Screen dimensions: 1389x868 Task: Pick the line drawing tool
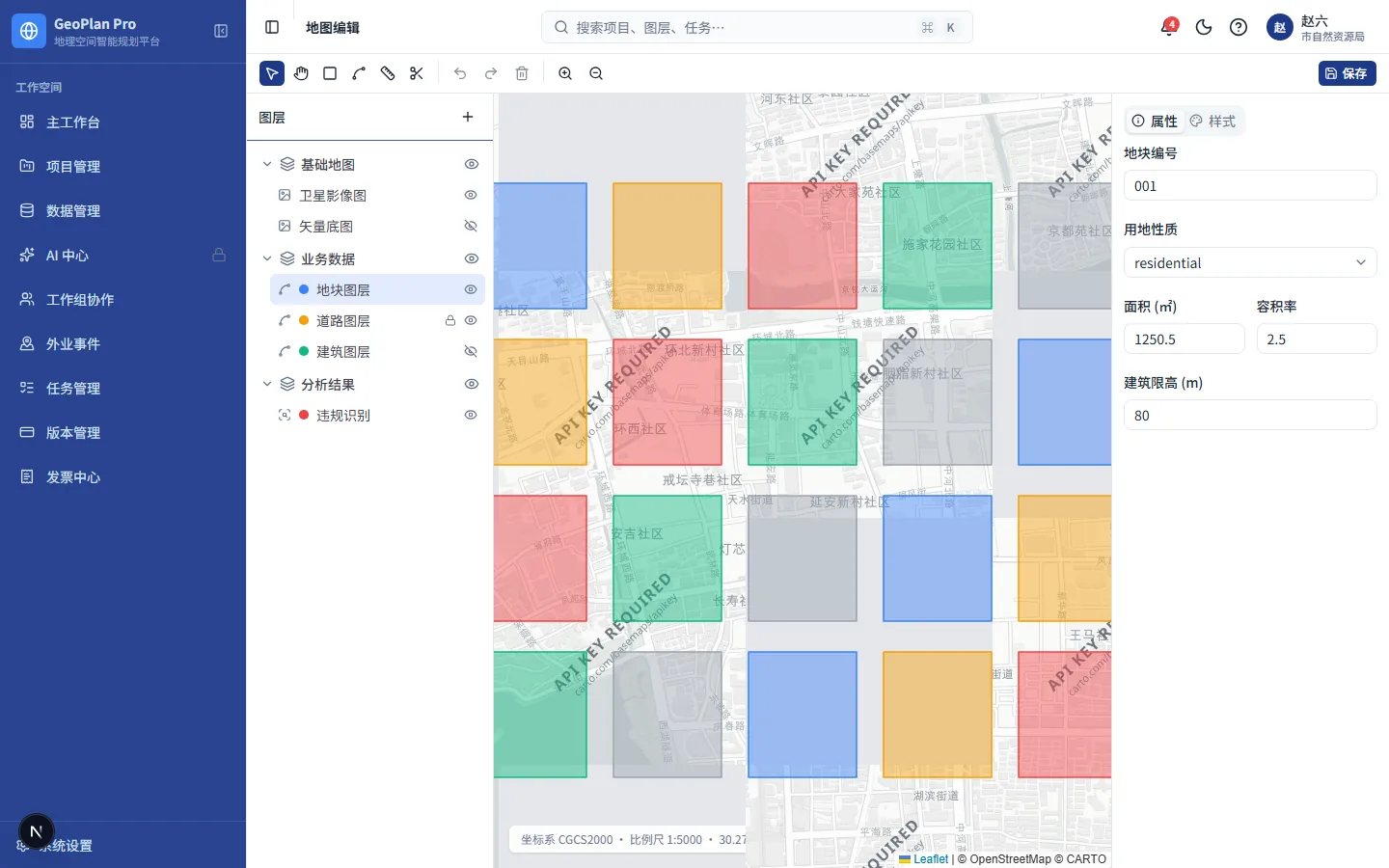[x=359, y=73]
